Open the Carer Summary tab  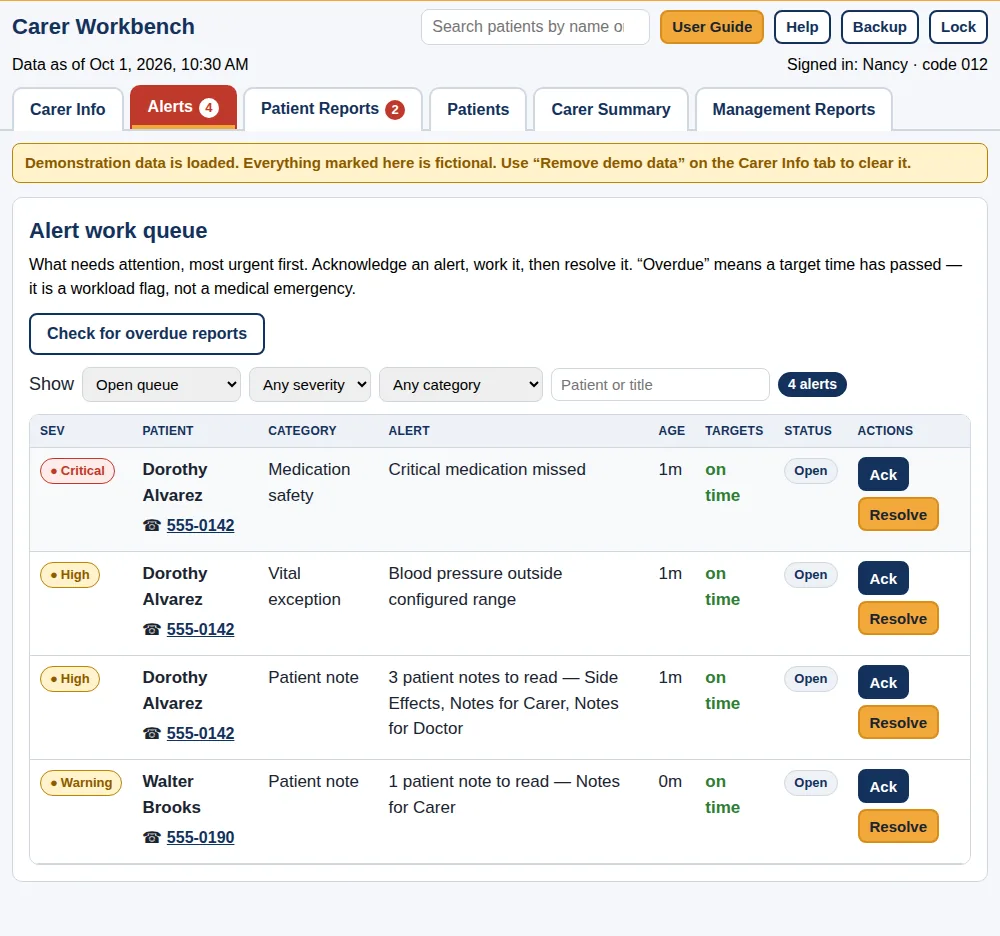coord(610,109)
